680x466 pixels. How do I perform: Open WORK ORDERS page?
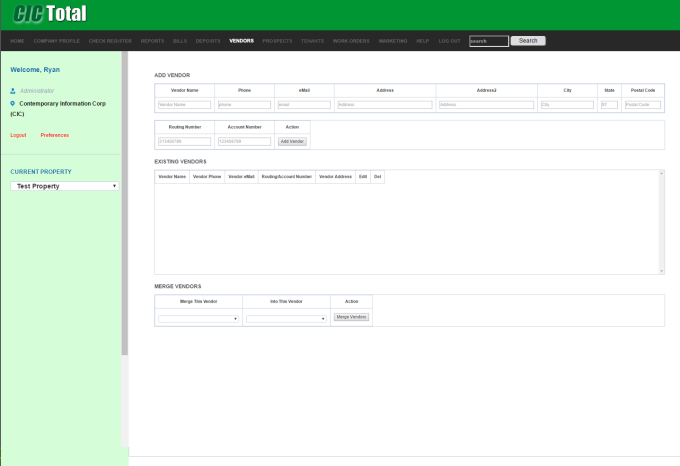351,41
